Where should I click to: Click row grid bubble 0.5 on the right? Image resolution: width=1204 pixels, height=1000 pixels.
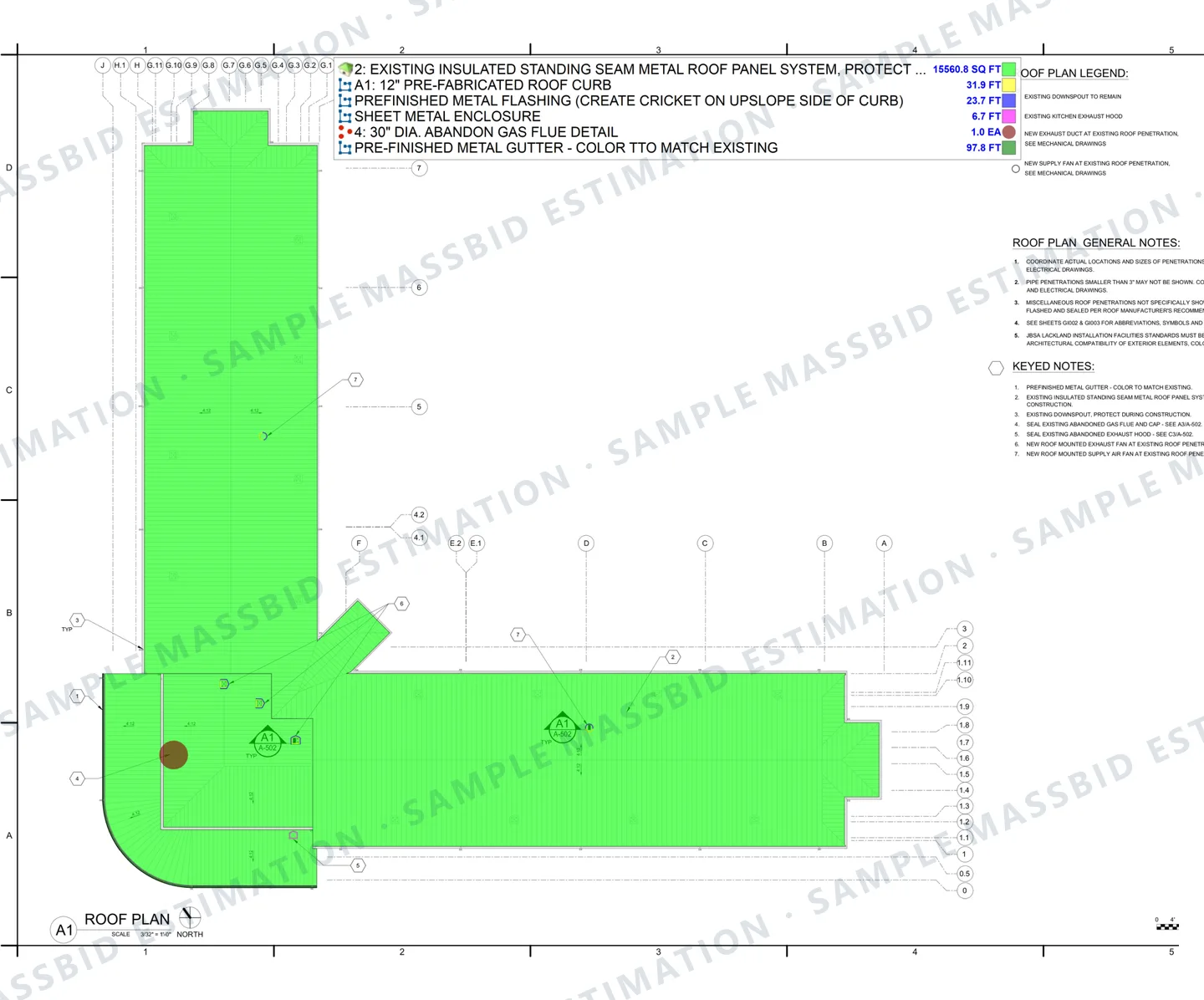964,874
